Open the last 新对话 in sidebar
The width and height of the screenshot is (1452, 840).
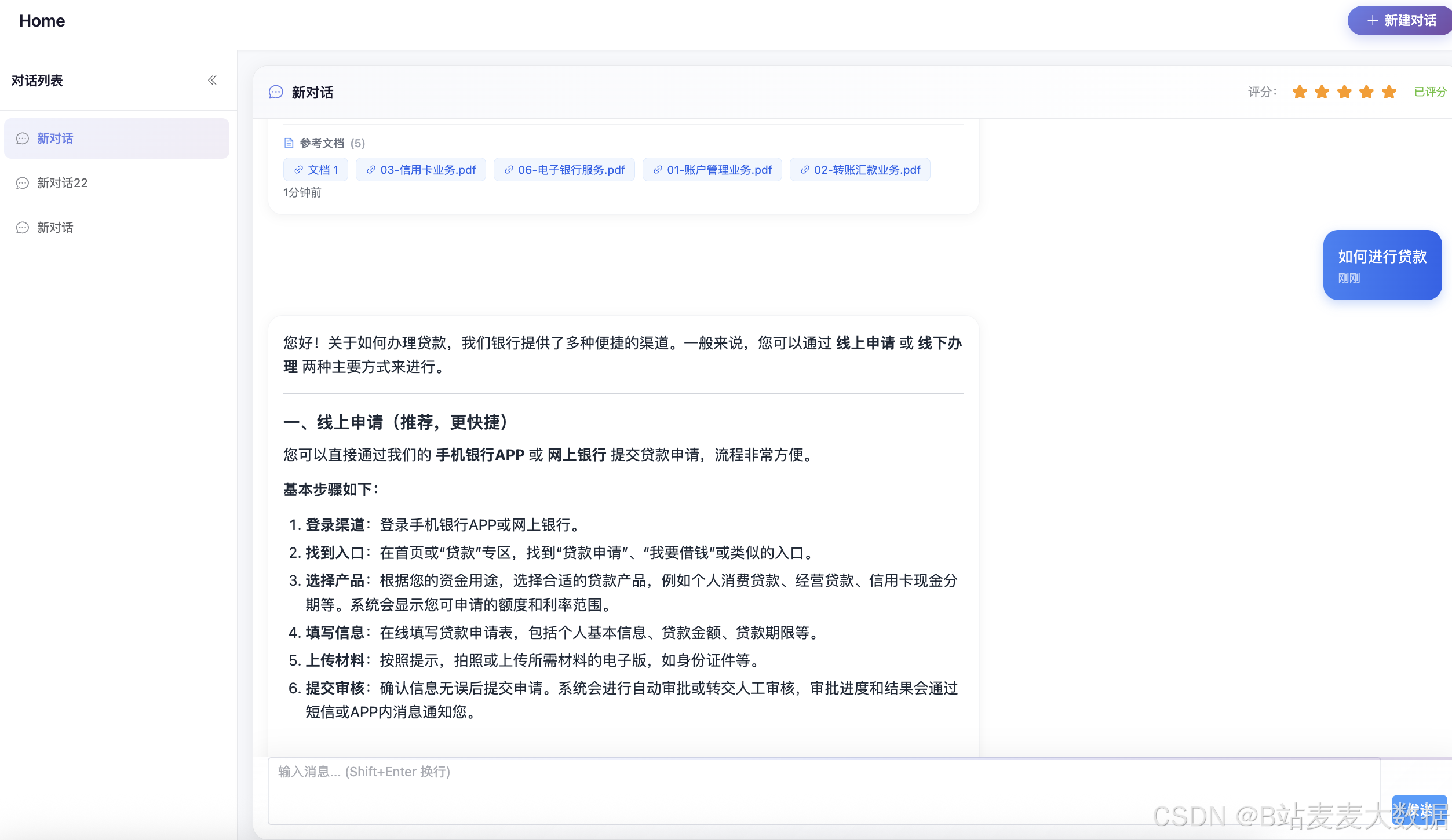tap(55, 228)
